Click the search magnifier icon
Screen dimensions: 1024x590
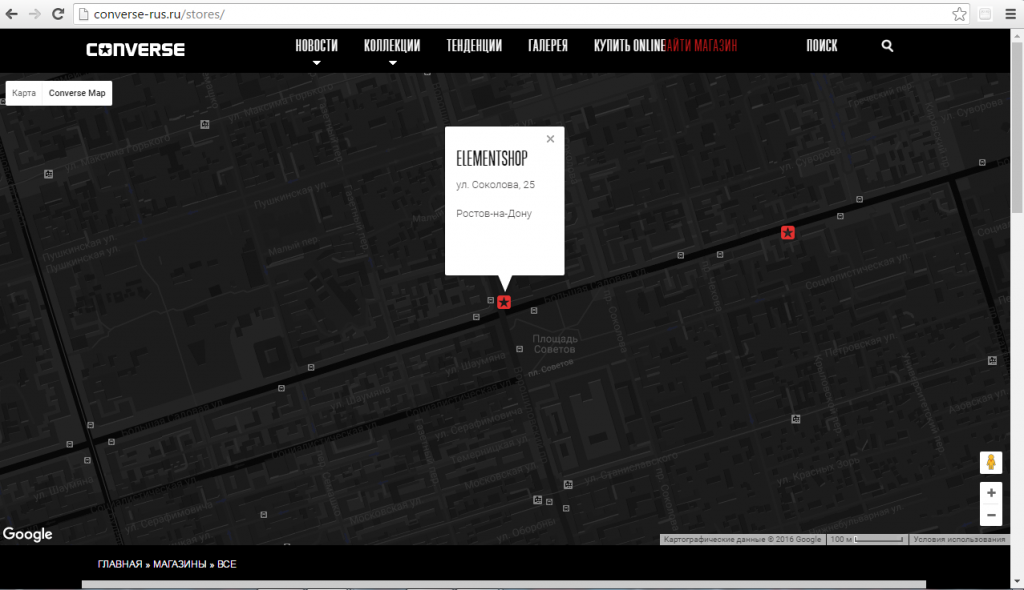[x=887, y=46]
